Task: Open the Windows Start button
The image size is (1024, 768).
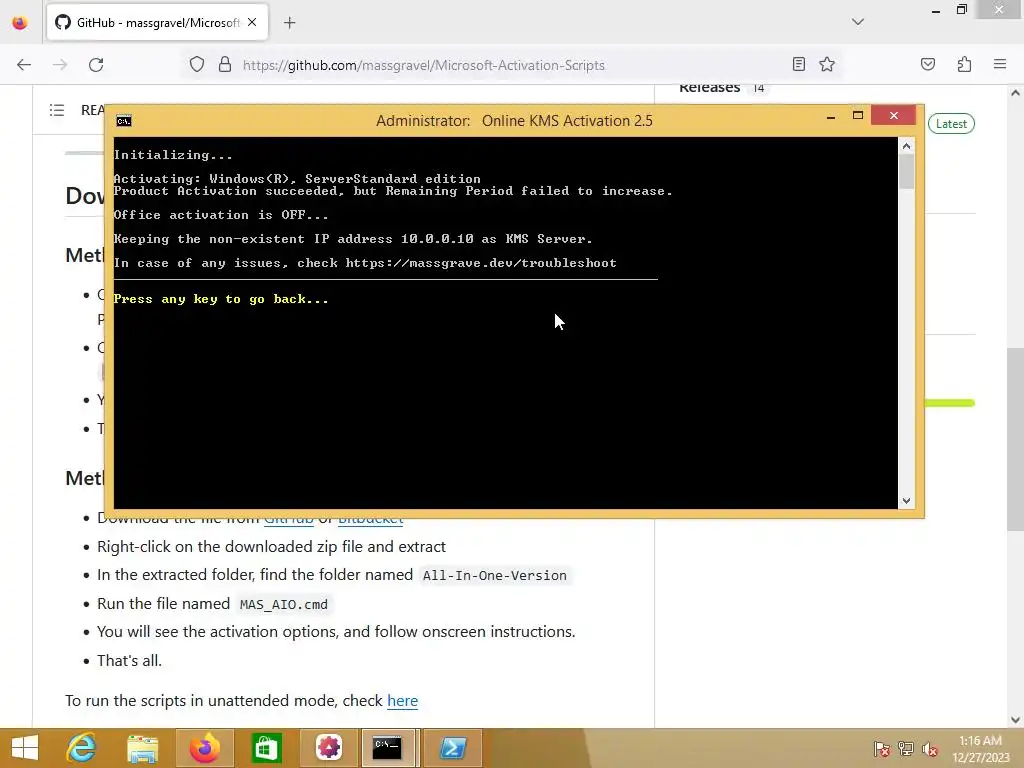Action: pyautogui.click(x=24, y=748)
